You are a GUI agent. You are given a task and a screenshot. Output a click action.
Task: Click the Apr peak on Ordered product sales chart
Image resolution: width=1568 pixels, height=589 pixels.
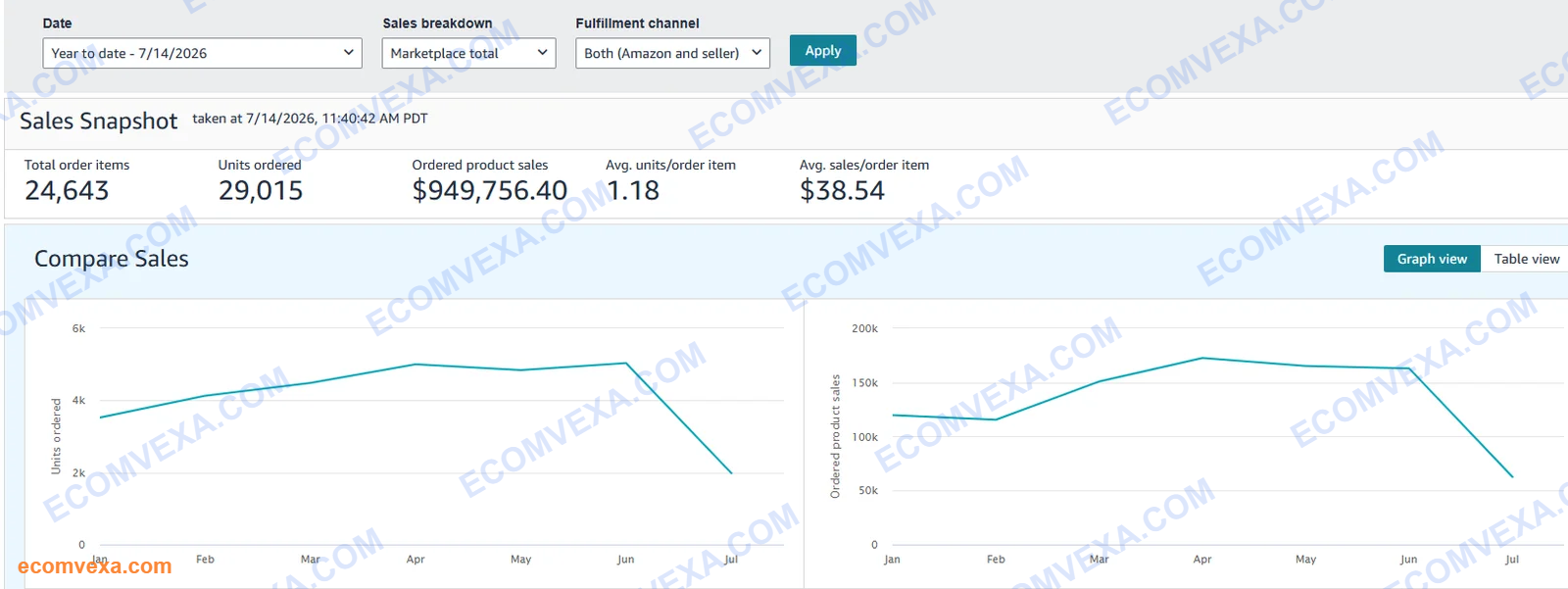point(1202,359)
